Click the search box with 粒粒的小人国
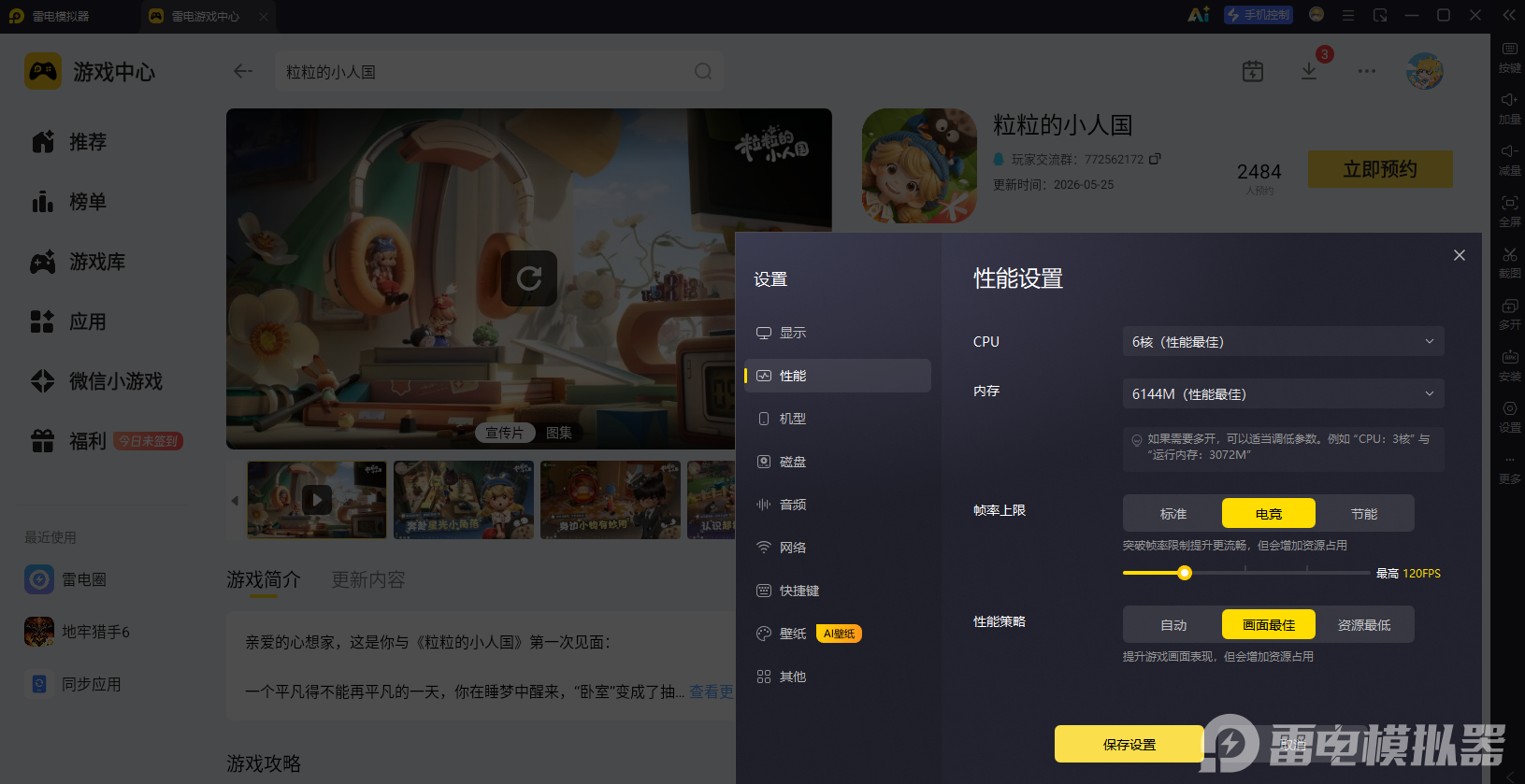The height and width of the screenshot is (784, 1525). tap(499, 72)
